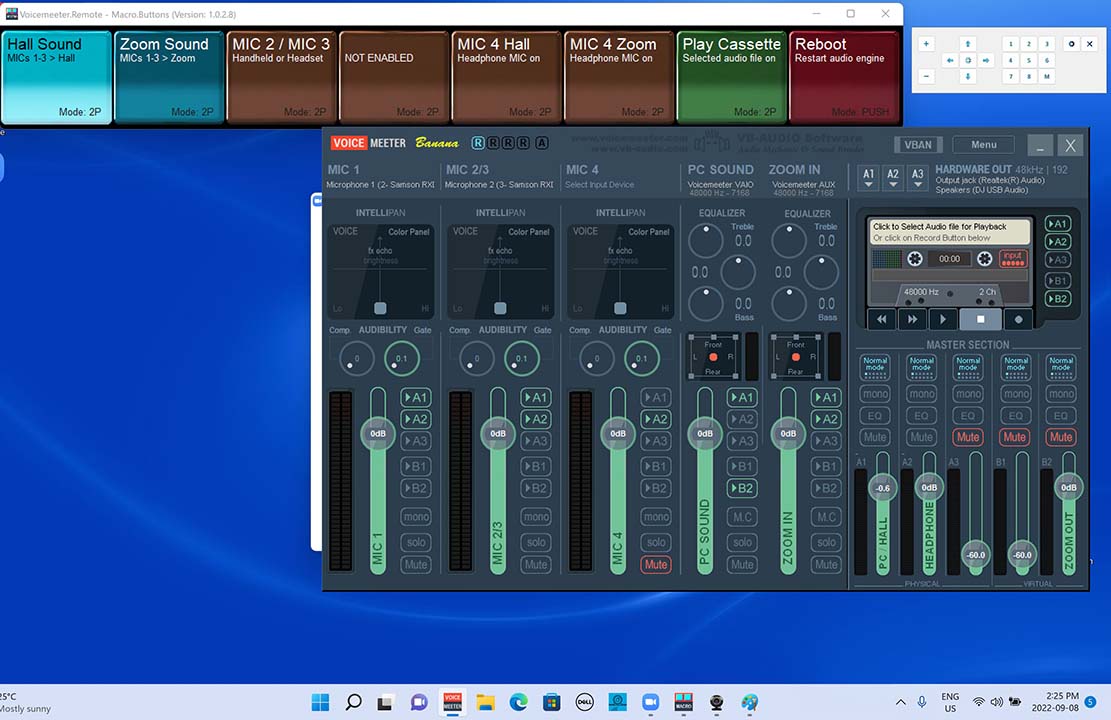Click the Reboot macro to restart audio engine
Image resolution: width=1111 pixels, height=720 pixels.
pos(844,77)
